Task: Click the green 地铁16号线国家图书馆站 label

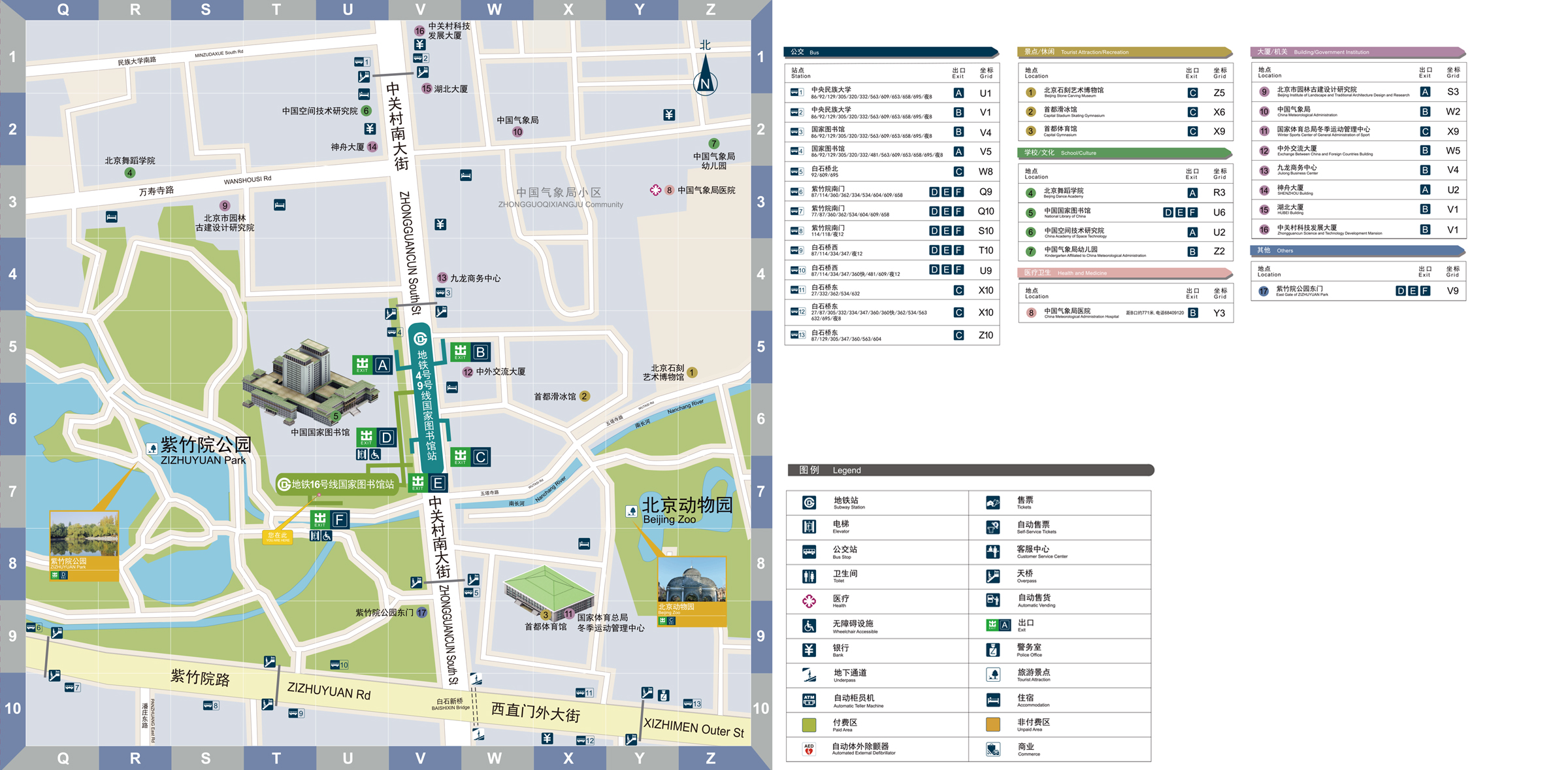Action: pos(337,484)
